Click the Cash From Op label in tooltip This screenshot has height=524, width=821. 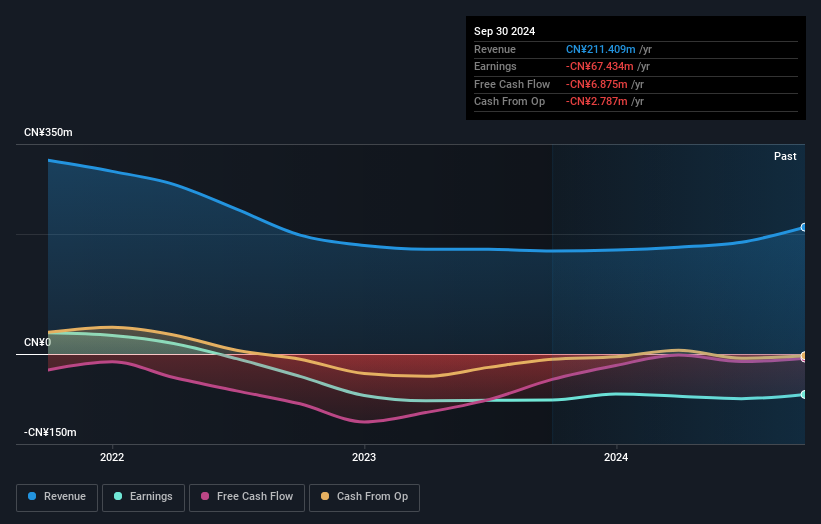509,102
